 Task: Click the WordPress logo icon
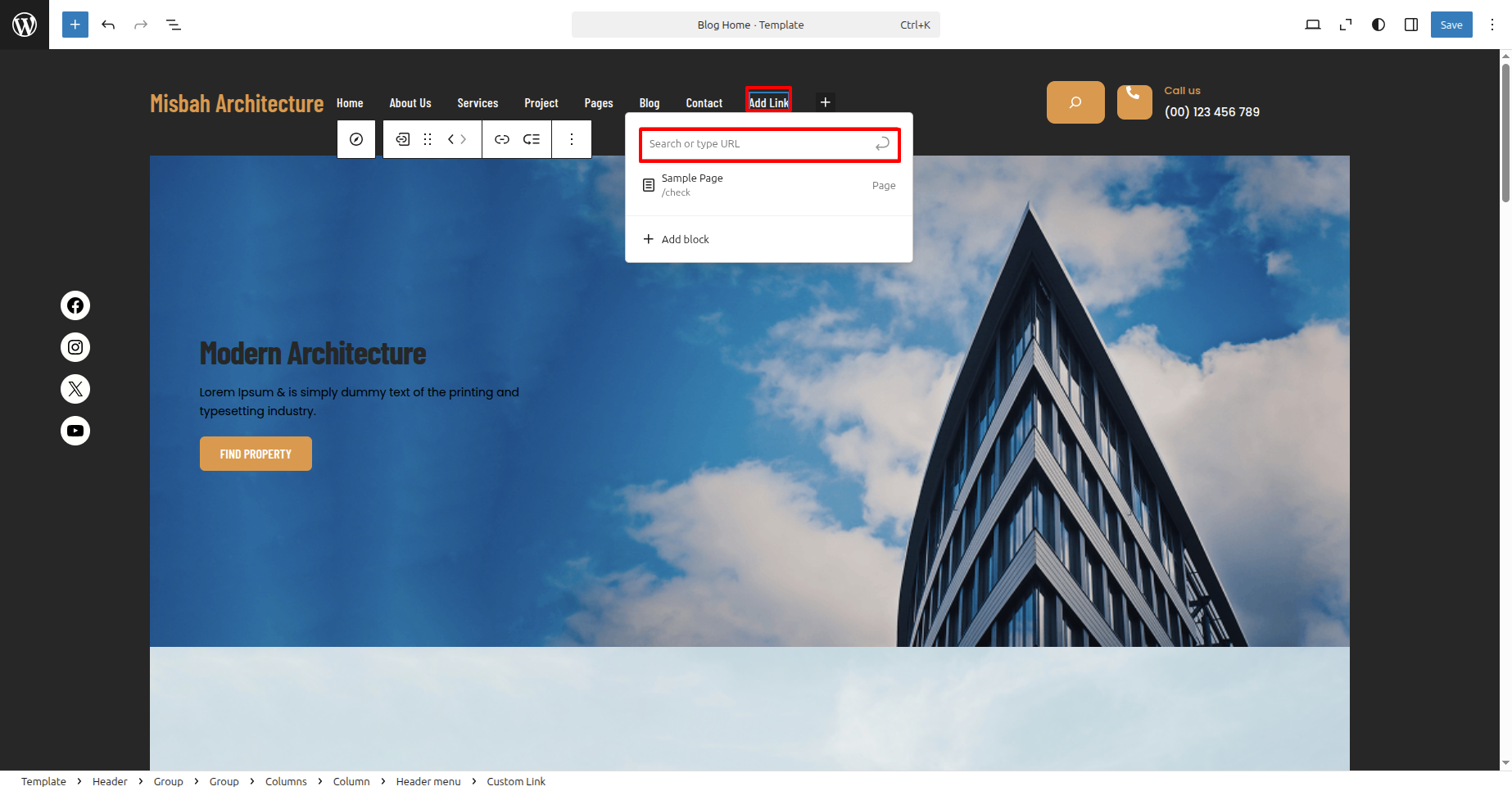pos(25,25)
